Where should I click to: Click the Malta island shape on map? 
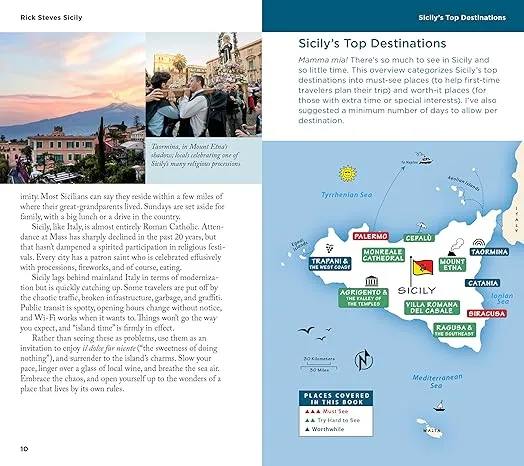[x=430, y=428]
